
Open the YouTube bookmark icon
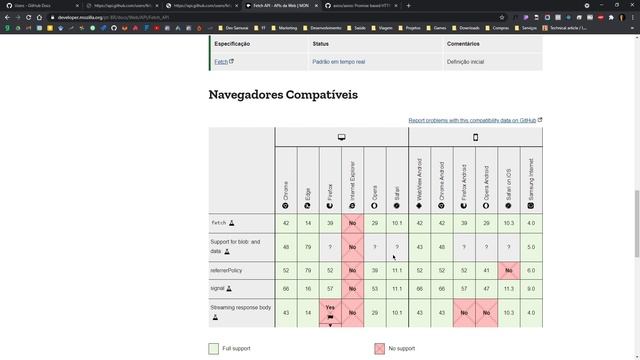click(156, 28)
